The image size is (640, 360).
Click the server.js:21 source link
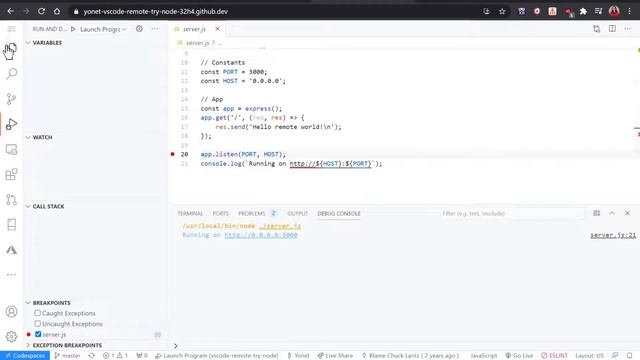point(613,235)
